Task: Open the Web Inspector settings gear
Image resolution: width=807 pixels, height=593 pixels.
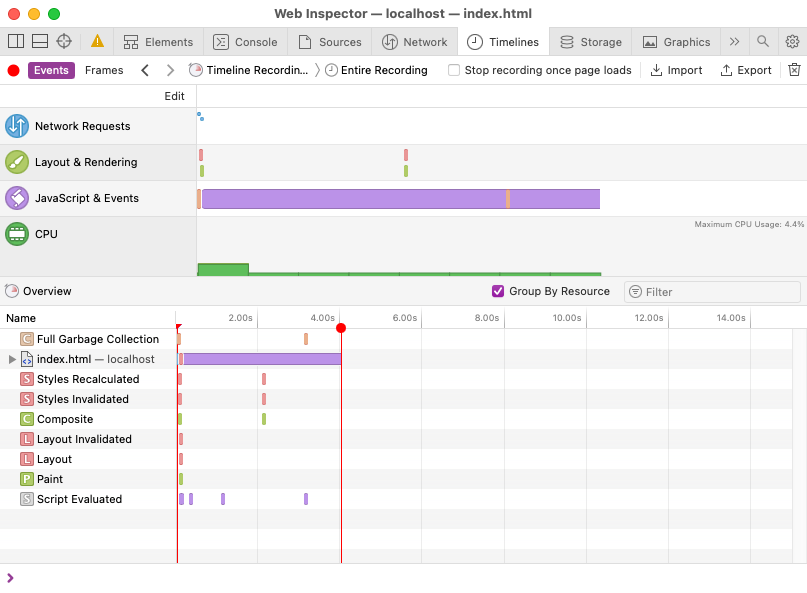Action: coord(793,42)
